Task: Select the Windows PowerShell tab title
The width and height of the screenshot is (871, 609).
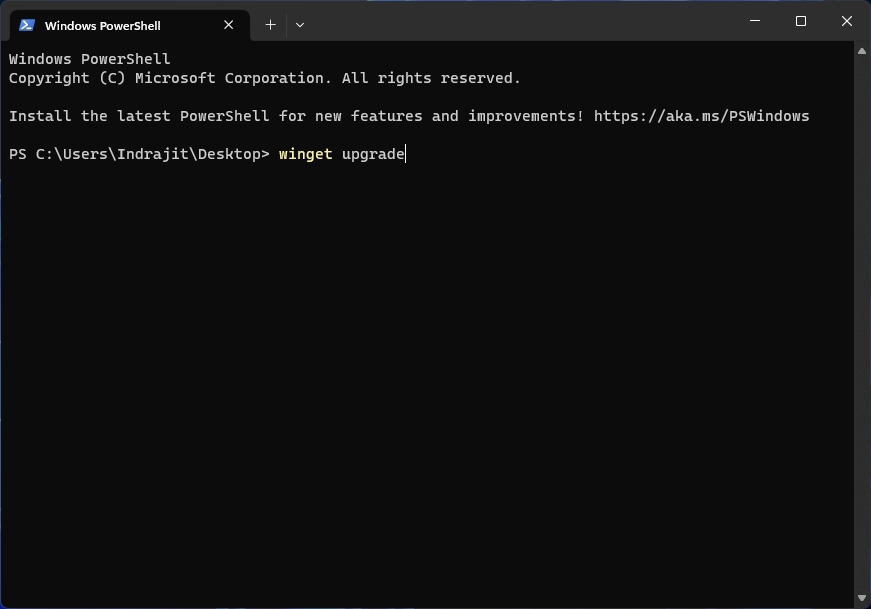Action: click(x=102, y=25)
